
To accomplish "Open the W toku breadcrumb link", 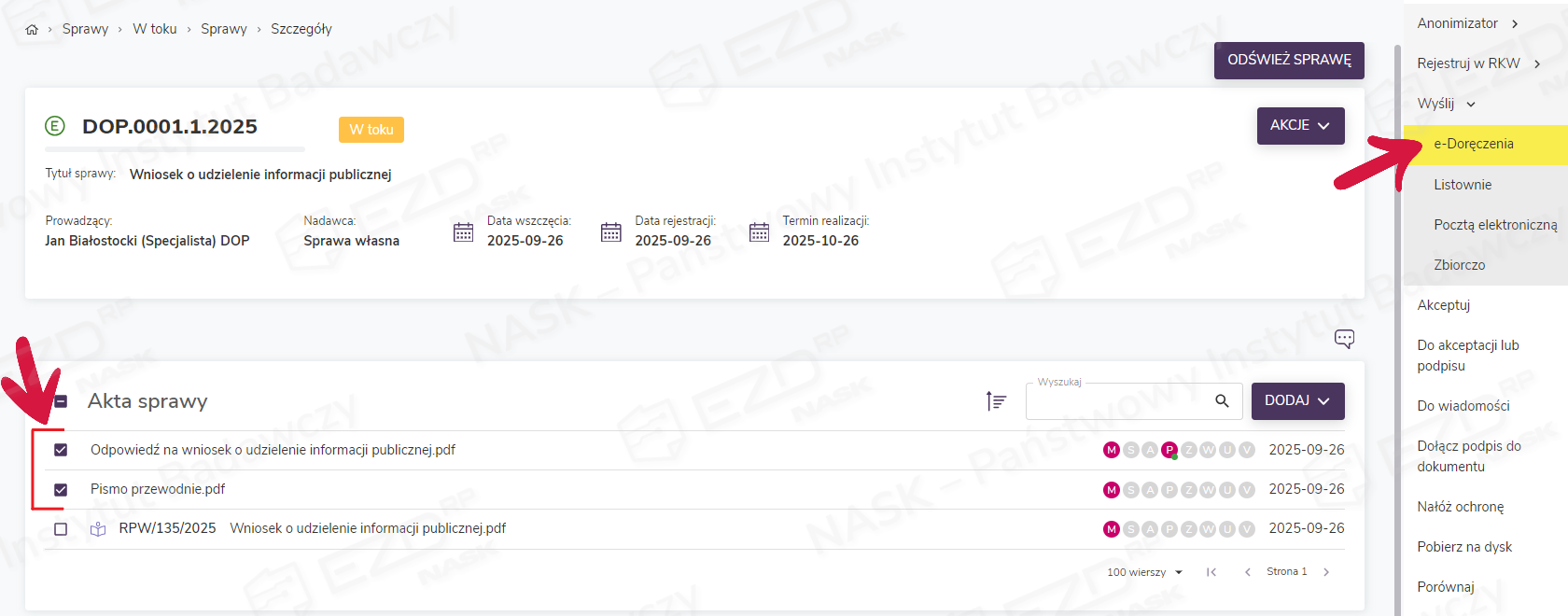I will (x=155, y=29).
